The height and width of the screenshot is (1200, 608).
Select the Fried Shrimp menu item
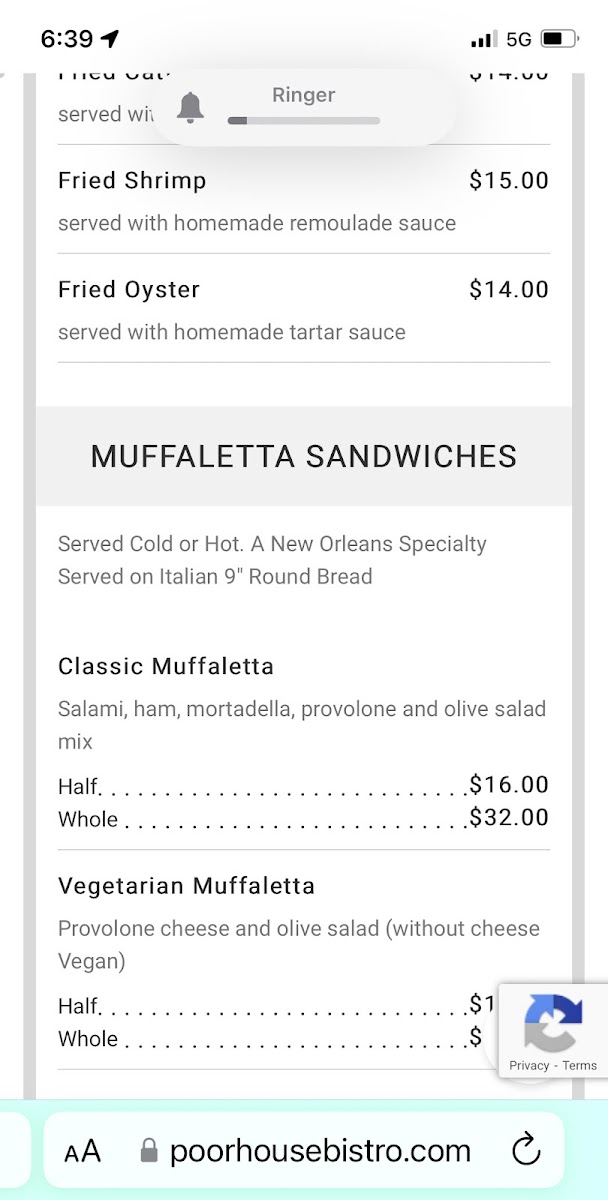click(304, 200)
